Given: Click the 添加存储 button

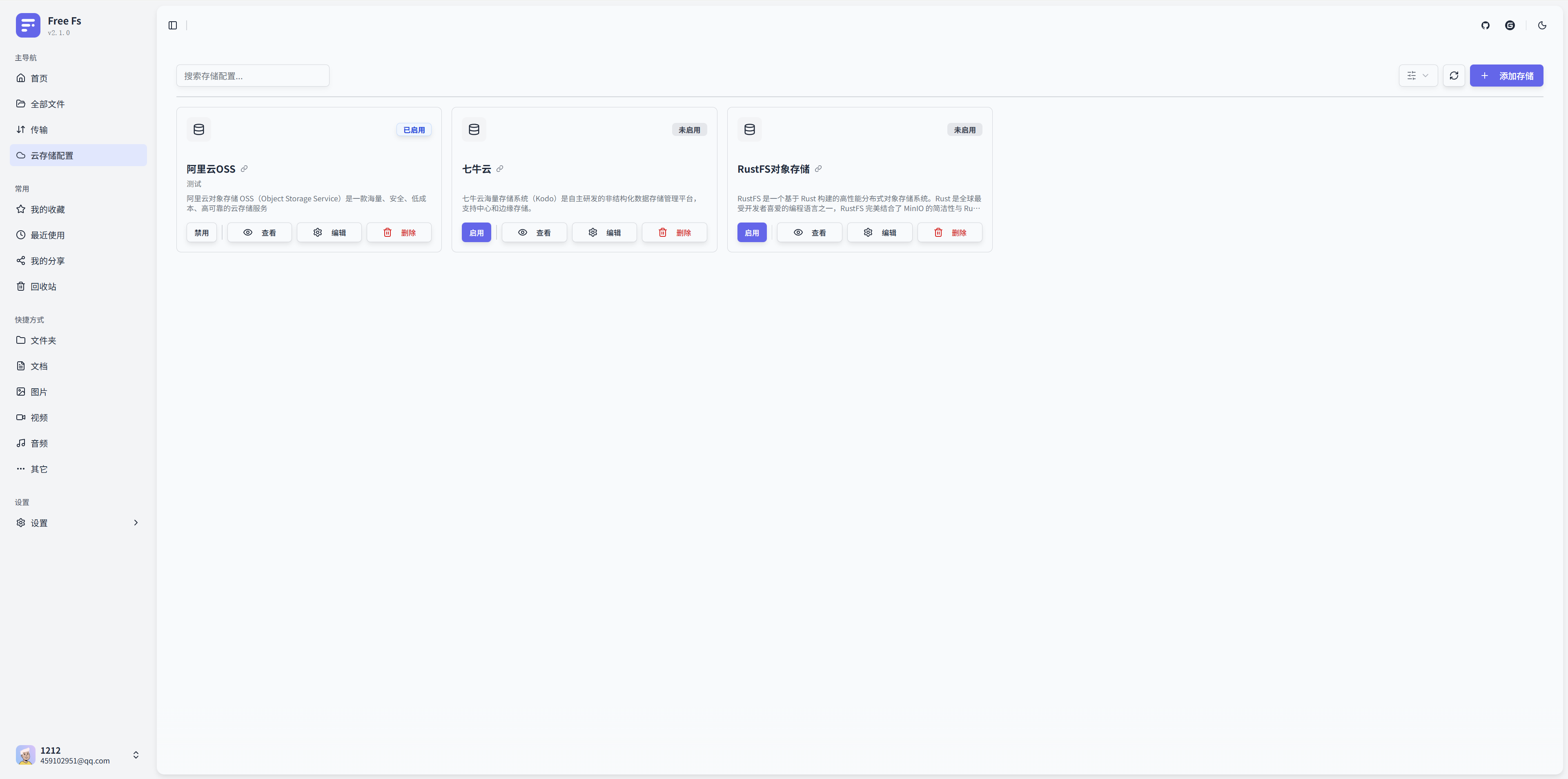Looking at the screenshot, I should [x=1506, y=76].
